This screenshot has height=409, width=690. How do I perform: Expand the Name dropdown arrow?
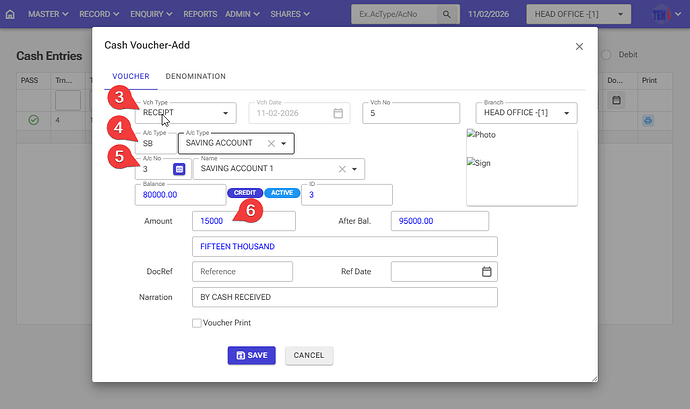pyautogui.click(x=354, y=169)
